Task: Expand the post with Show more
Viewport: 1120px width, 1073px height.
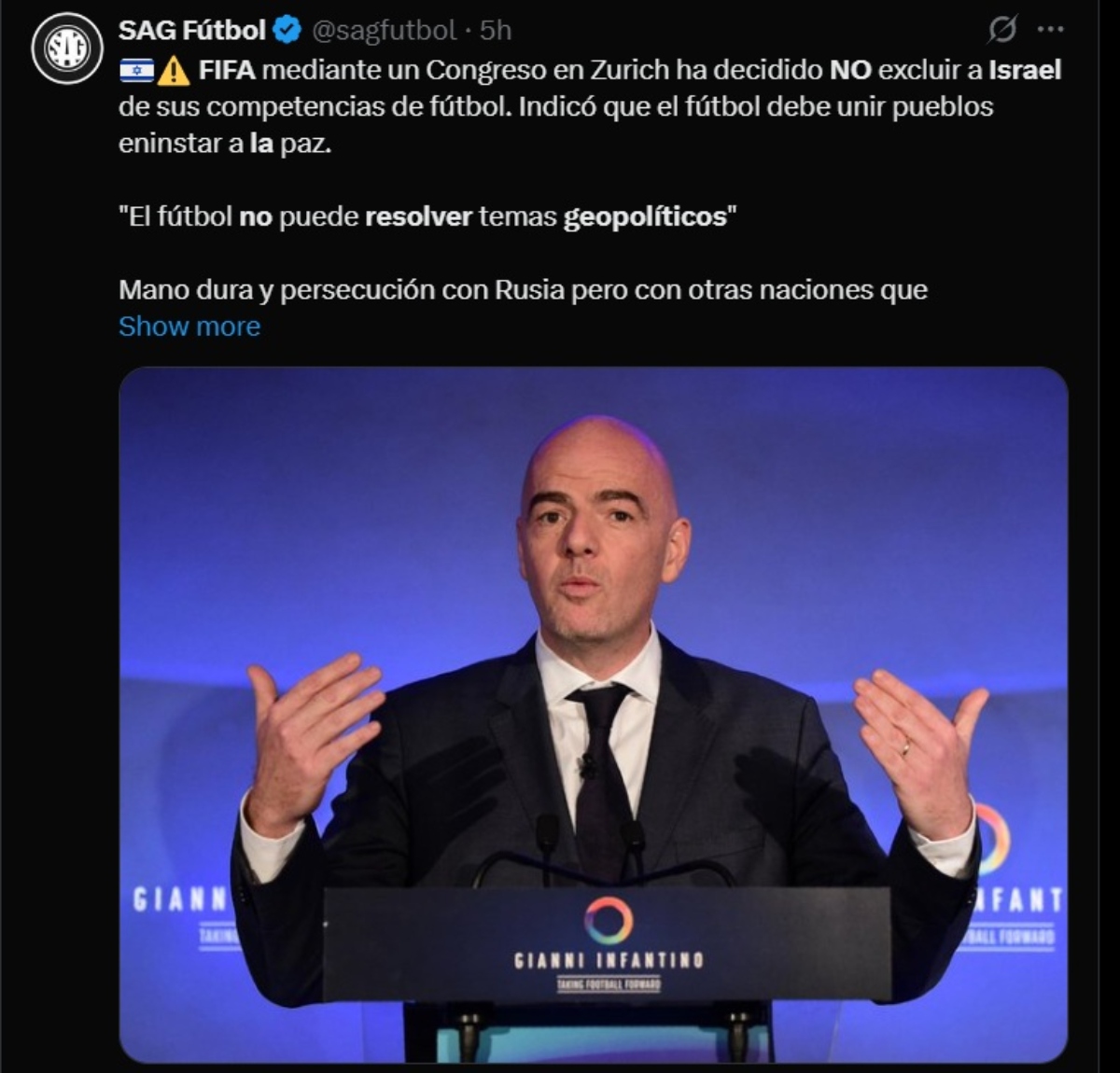Action: point(189,327)
